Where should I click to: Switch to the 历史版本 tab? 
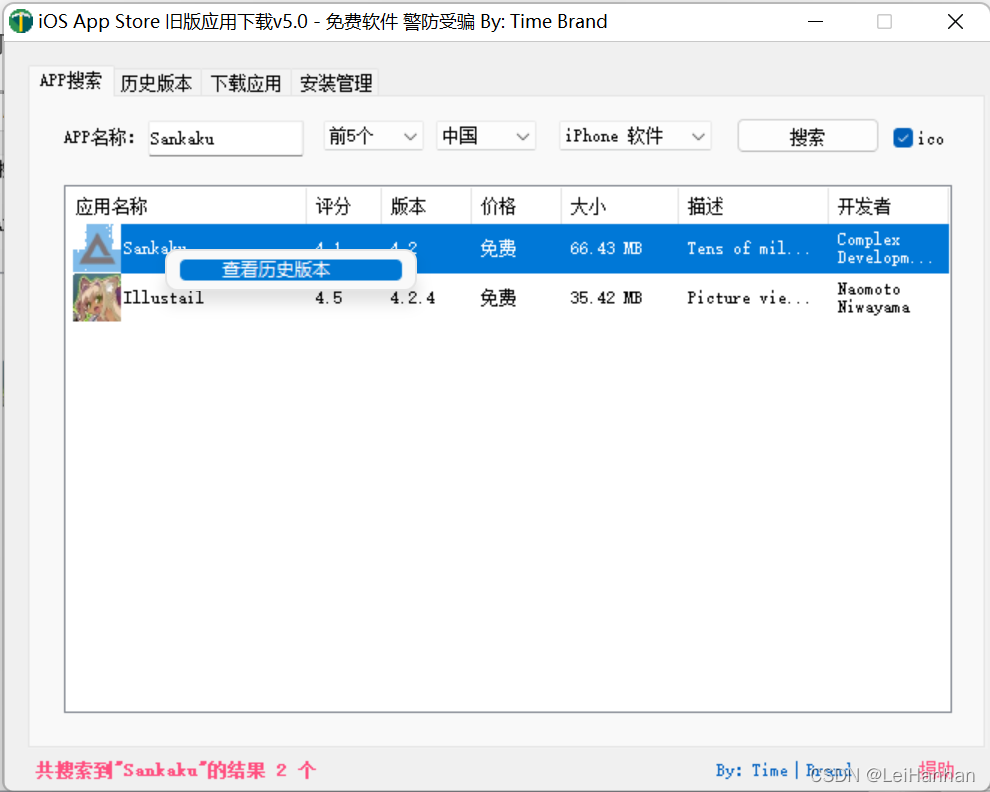(157, 83)
